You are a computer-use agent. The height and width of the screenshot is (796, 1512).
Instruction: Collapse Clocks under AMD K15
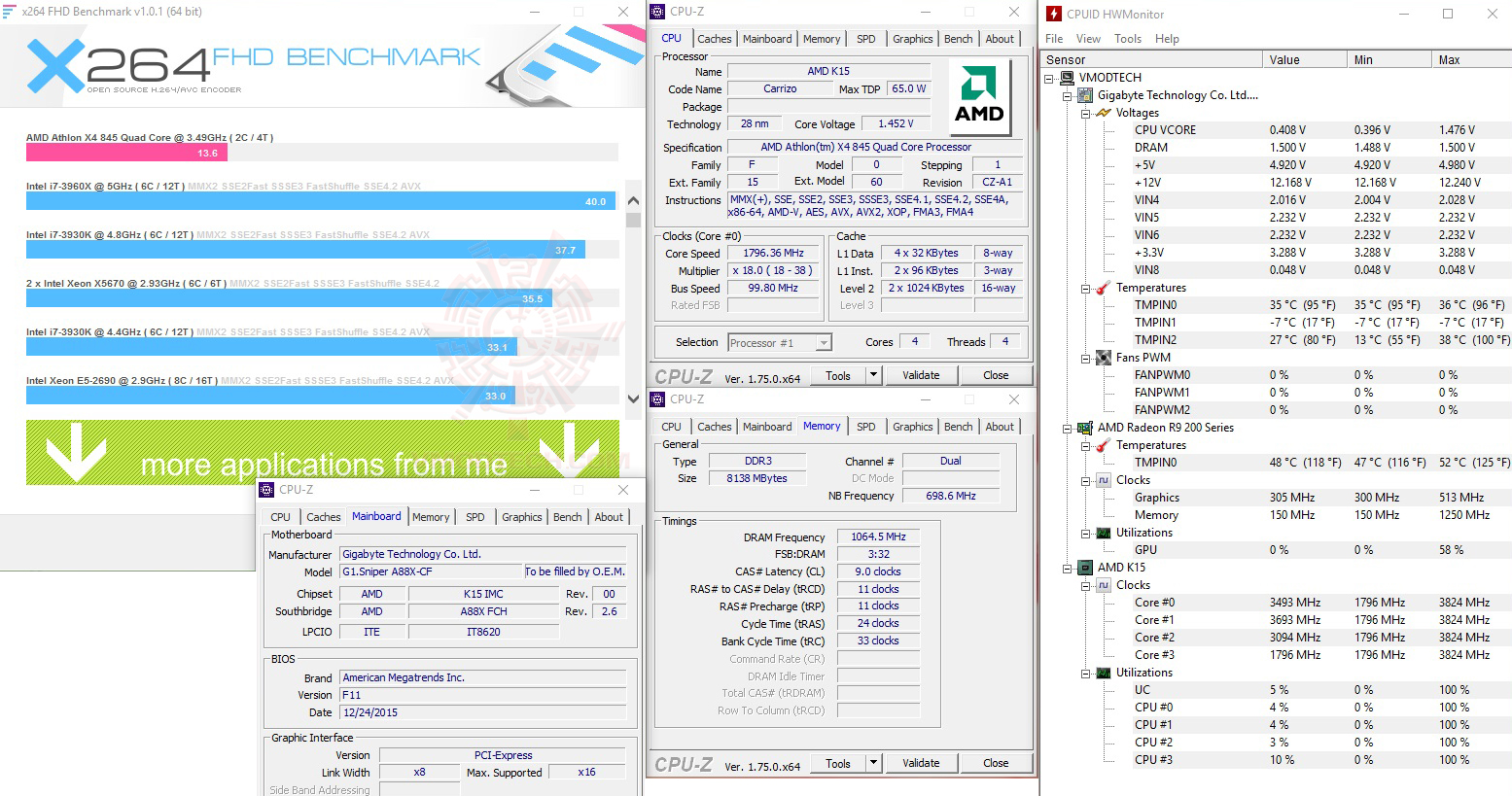[1086, 585]
